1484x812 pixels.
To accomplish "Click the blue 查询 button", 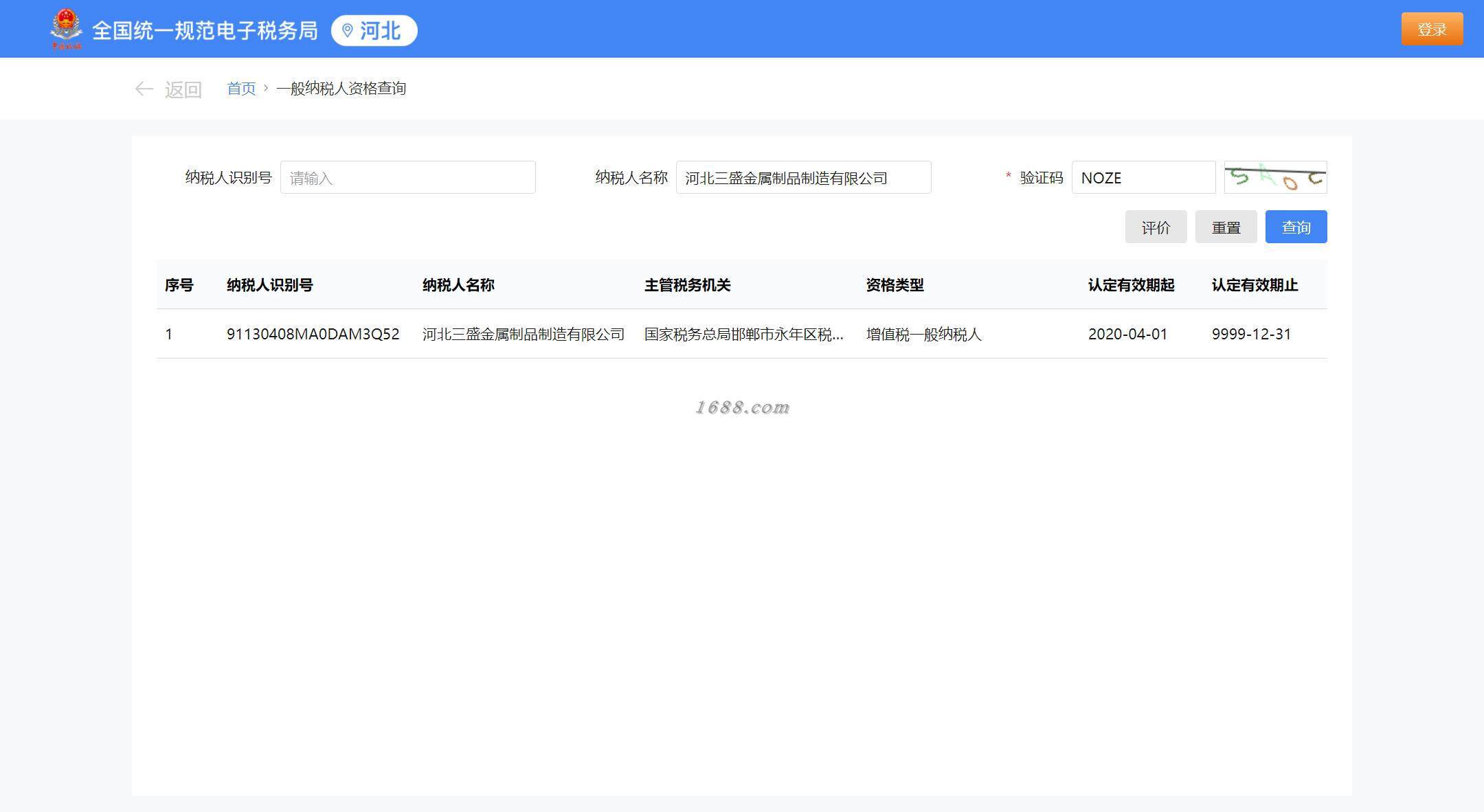I will coord(1296,227).
